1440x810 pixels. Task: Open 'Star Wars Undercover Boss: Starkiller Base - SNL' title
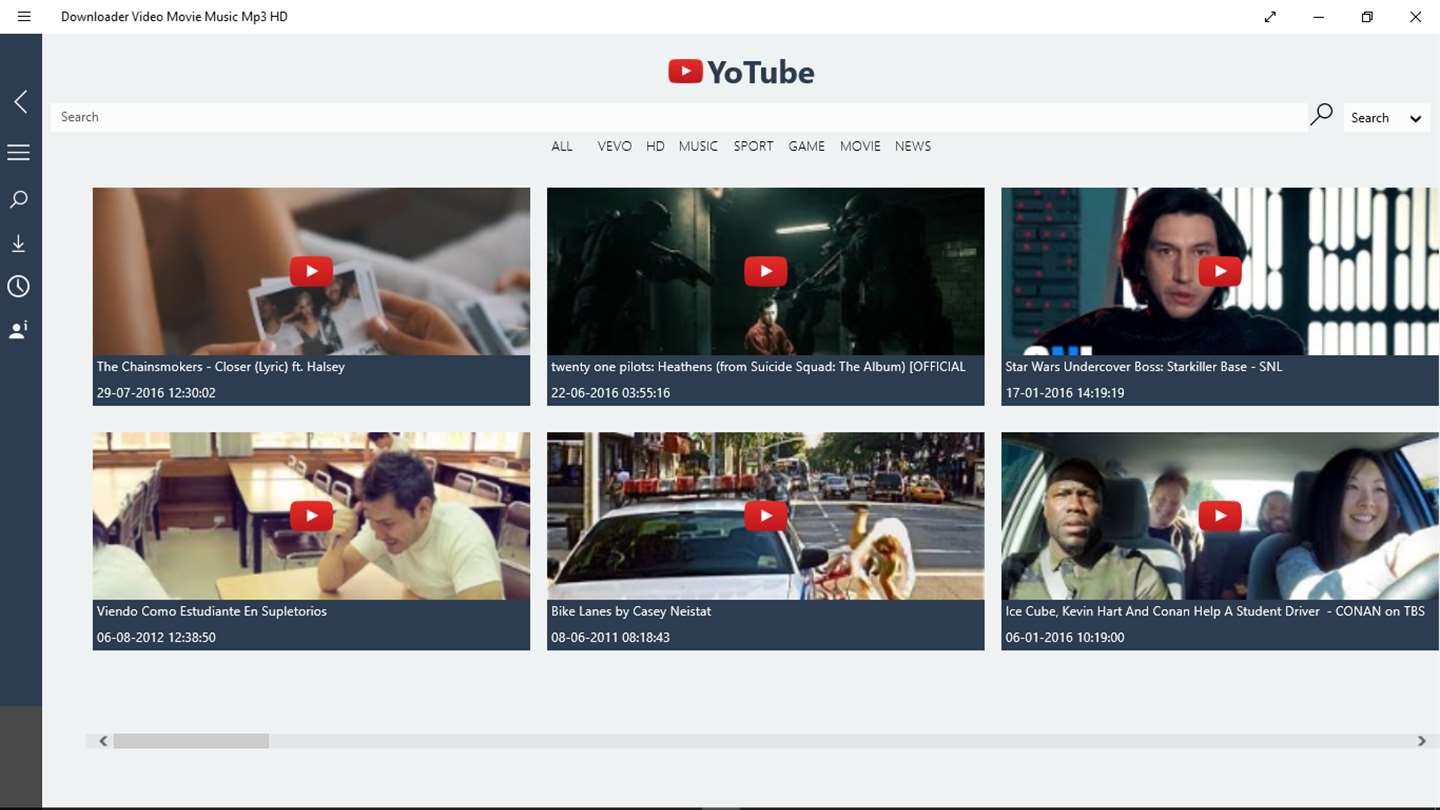click(1143, 367)
